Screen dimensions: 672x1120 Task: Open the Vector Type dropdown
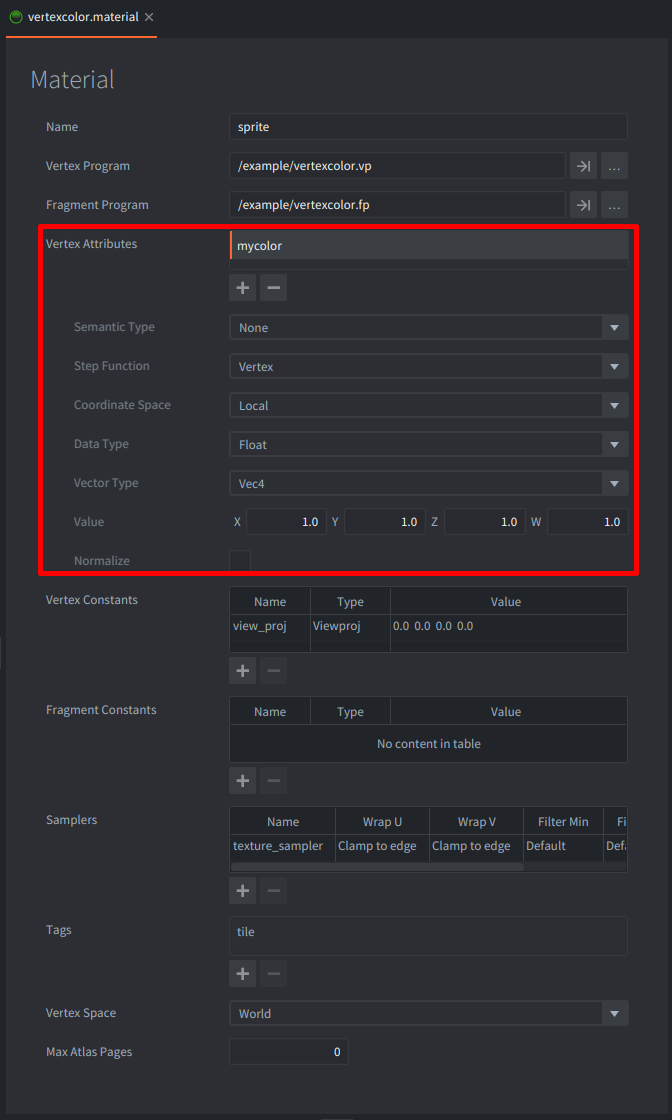(428, 484)
